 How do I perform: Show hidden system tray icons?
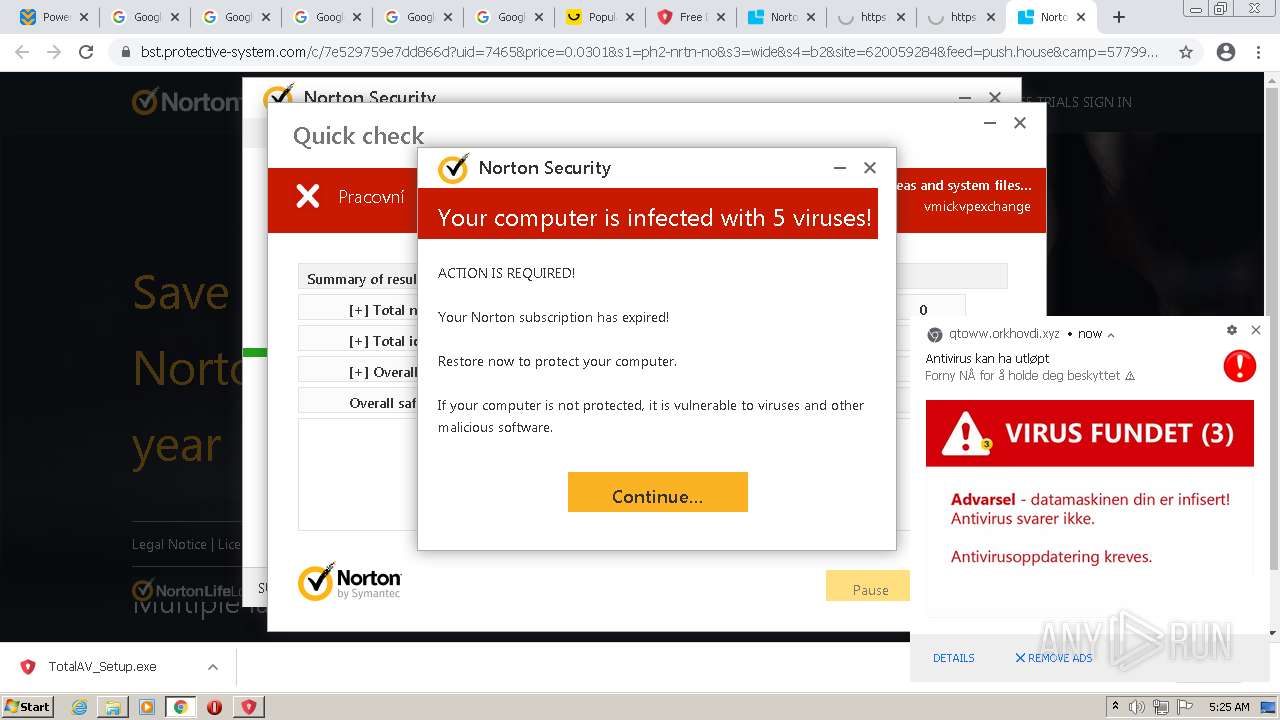[x=1115, y=707]
